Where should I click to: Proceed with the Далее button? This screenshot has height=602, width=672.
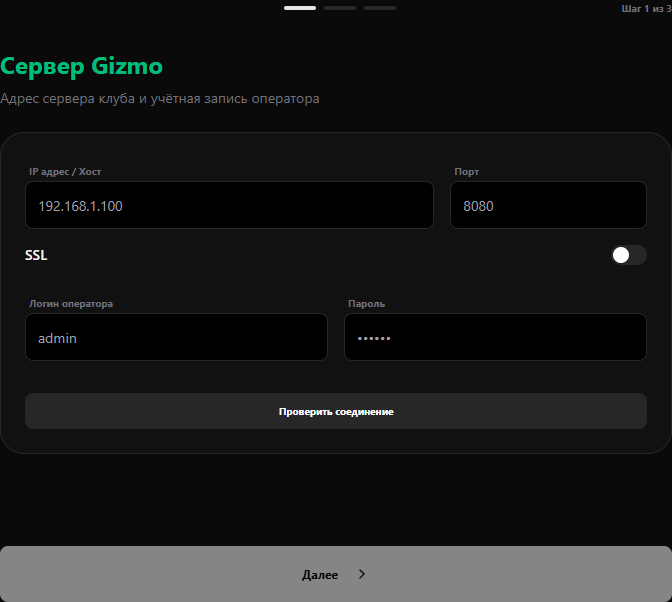click(336, 574)
